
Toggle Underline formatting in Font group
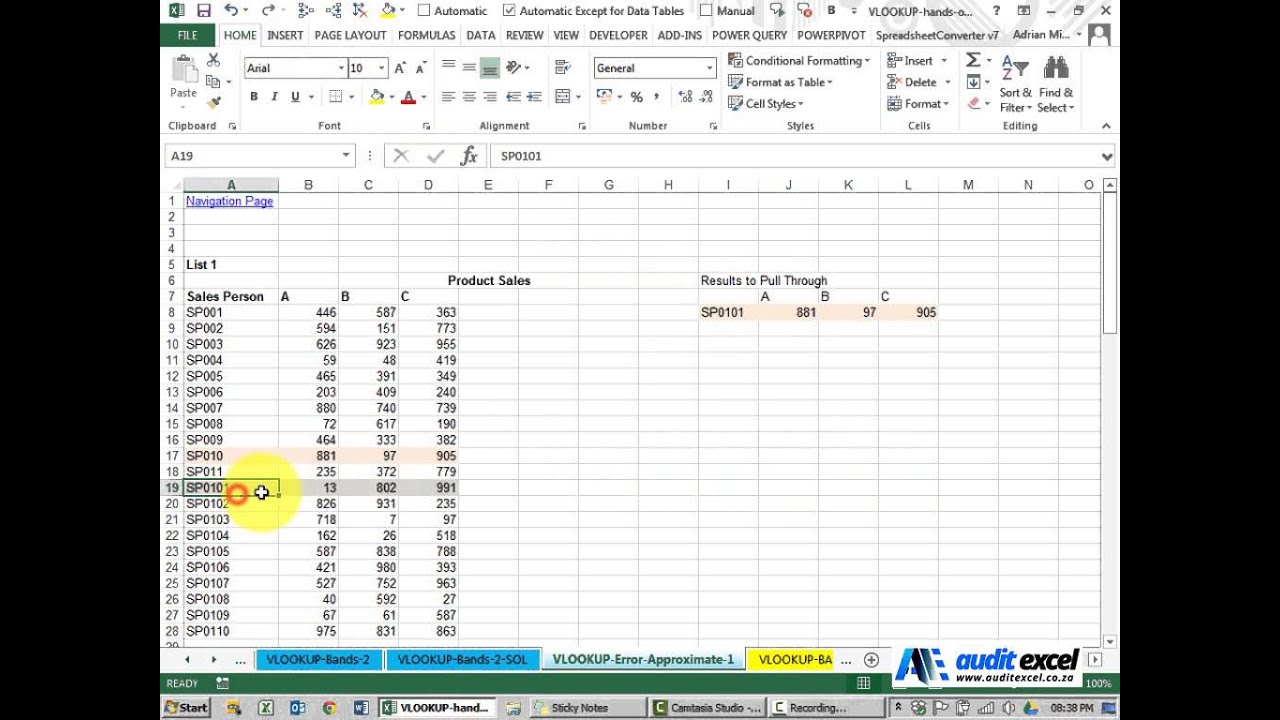295,97
